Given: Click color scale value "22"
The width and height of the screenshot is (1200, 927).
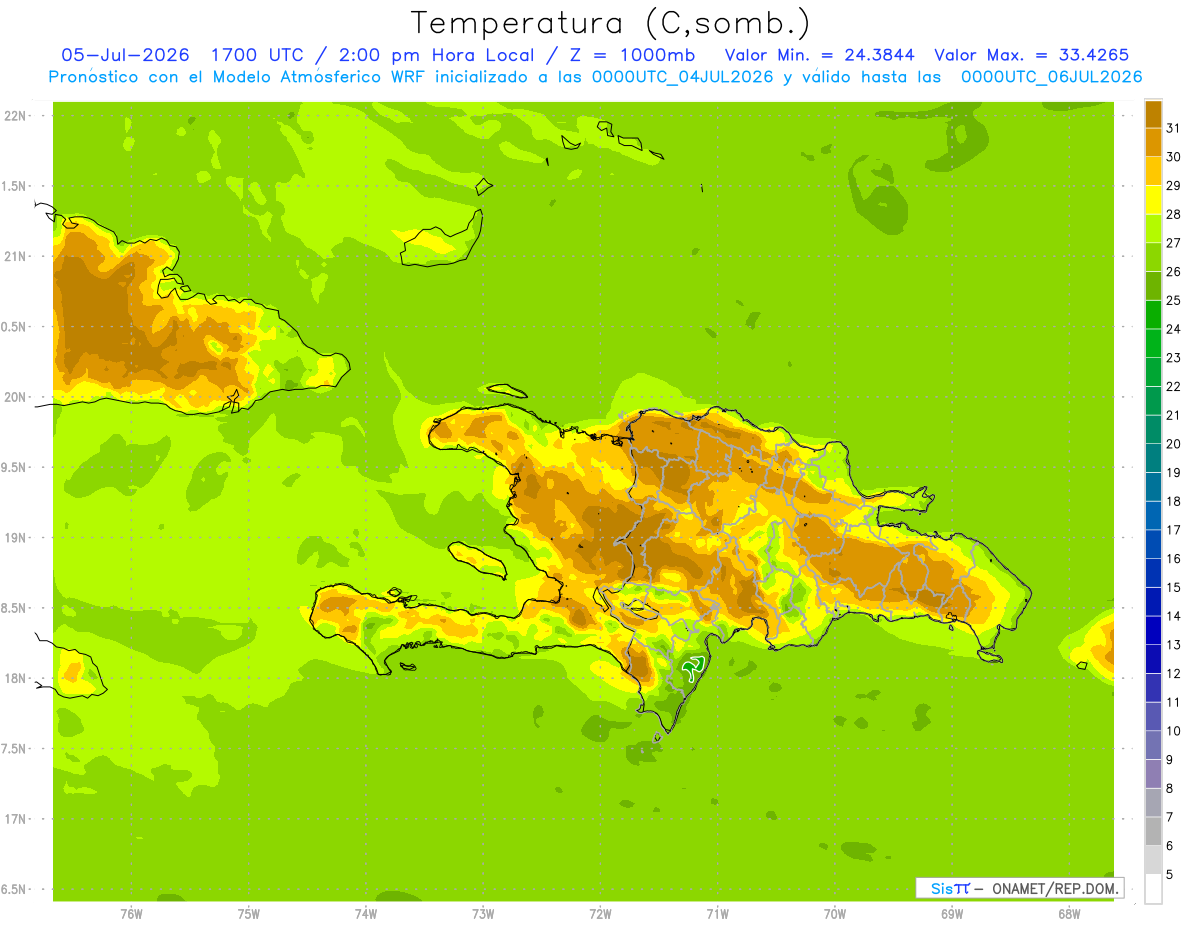Looking at the screenshot, I should pyautogui.click(x=1173, y=387).
